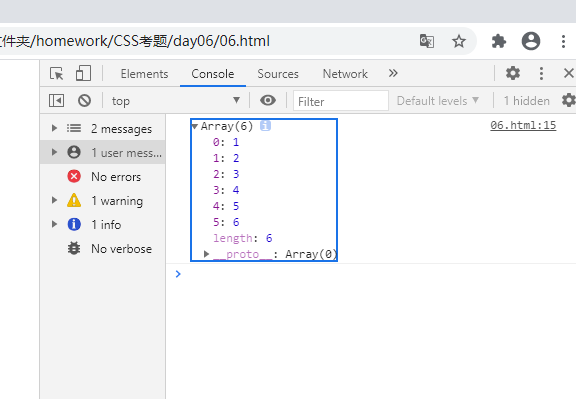Switch to the Elements tab
The height and width of the screenshot is (399, 576).
144,74
